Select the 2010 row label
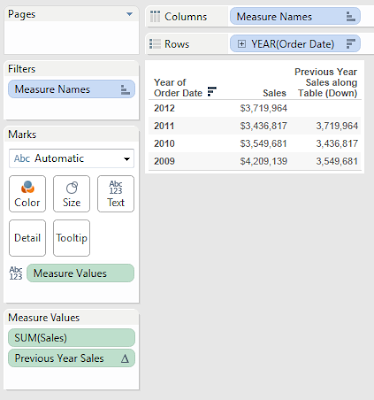The width and height of the screenshot is (374, 400). (164, 144)
